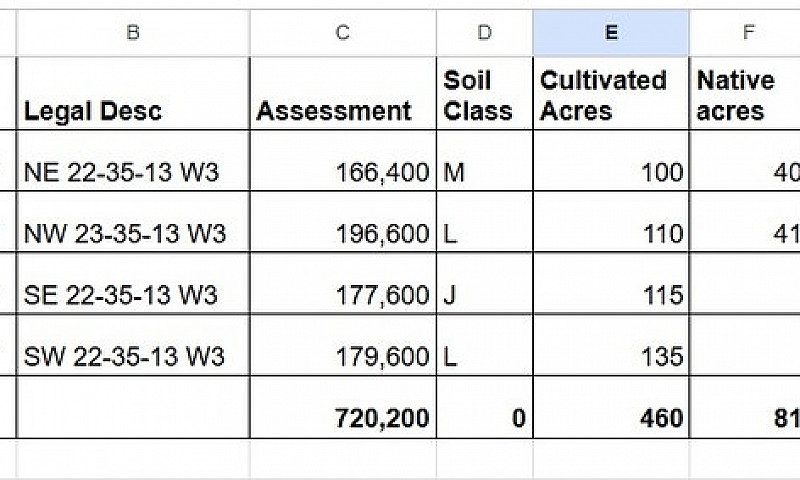Image resolution: width=800 pixels, height=480 pixels.
Task: Select soil class 'L' in SW 22-35-13 row
Action: point(485,345)
